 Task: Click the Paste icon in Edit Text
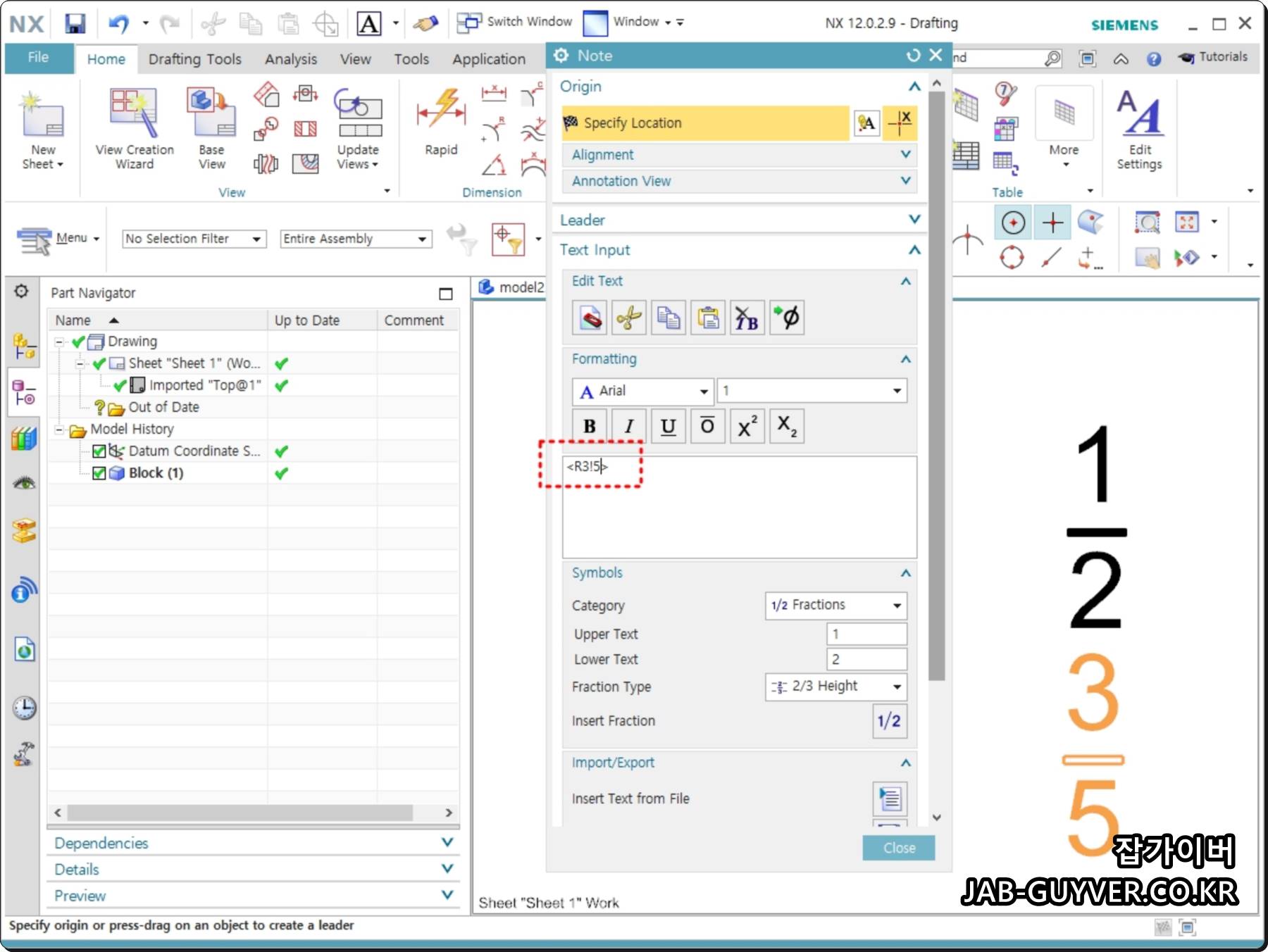click(708, 318)
